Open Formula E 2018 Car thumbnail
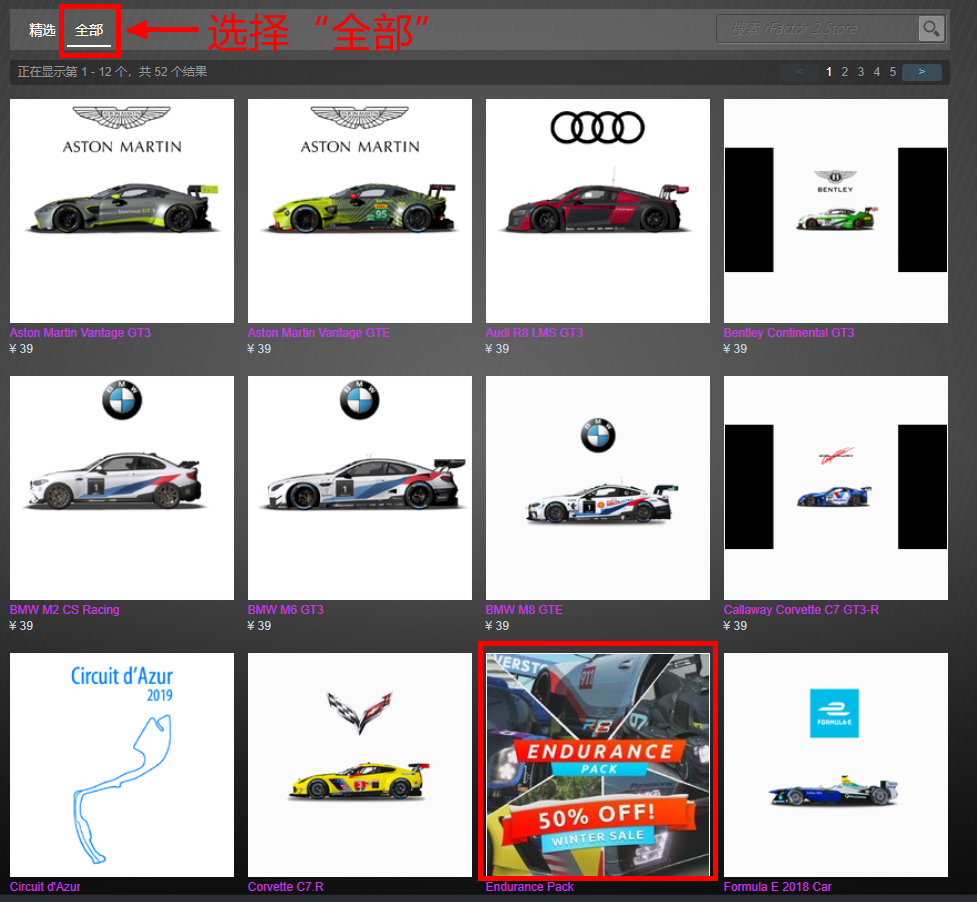This screenshot has width=977, height=902. click(x=836, y=765)
